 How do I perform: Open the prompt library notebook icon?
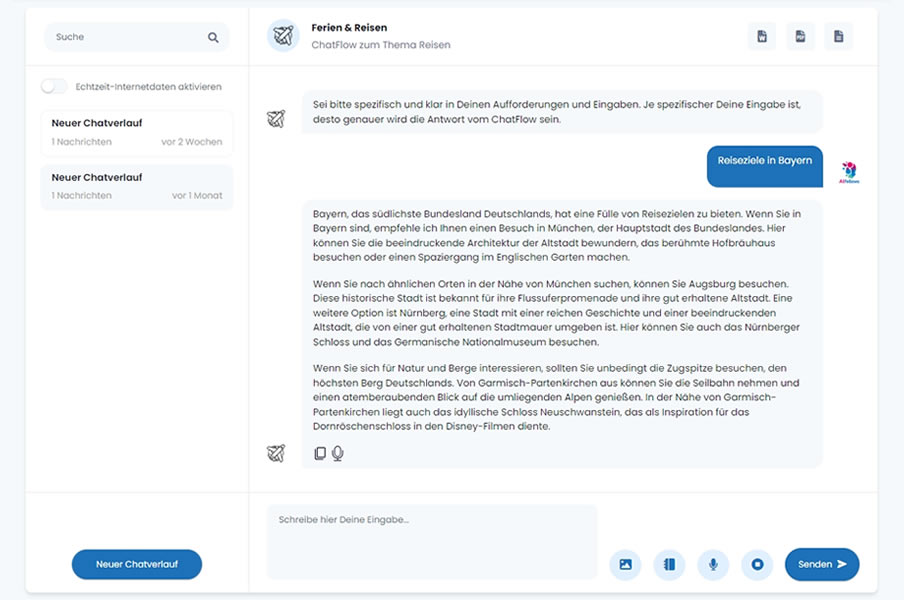tap(669, 564)
